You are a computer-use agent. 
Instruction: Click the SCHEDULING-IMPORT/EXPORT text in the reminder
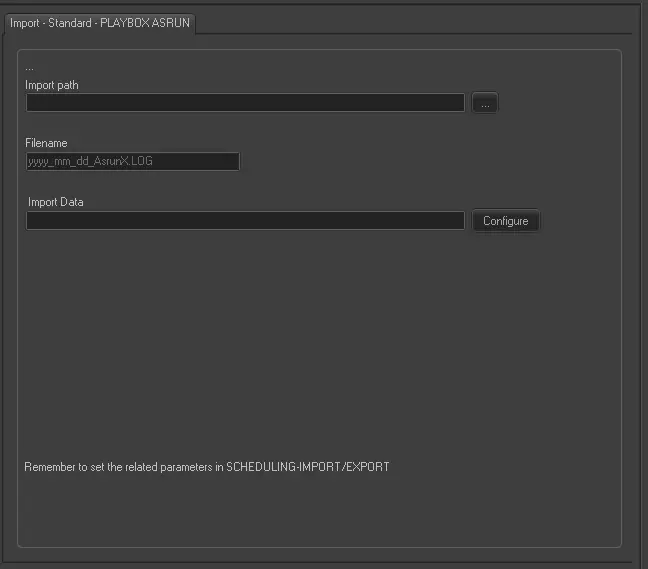coord(308,467)
